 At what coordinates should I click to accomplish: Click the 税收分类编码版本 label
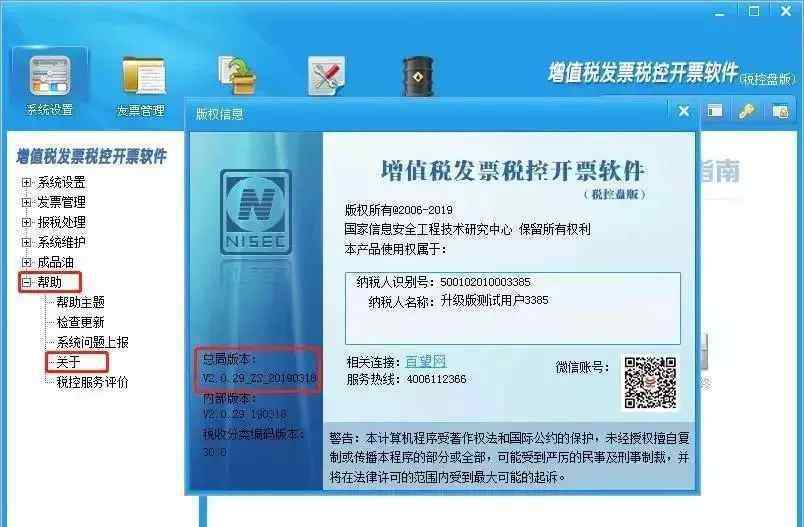(254, 434)
